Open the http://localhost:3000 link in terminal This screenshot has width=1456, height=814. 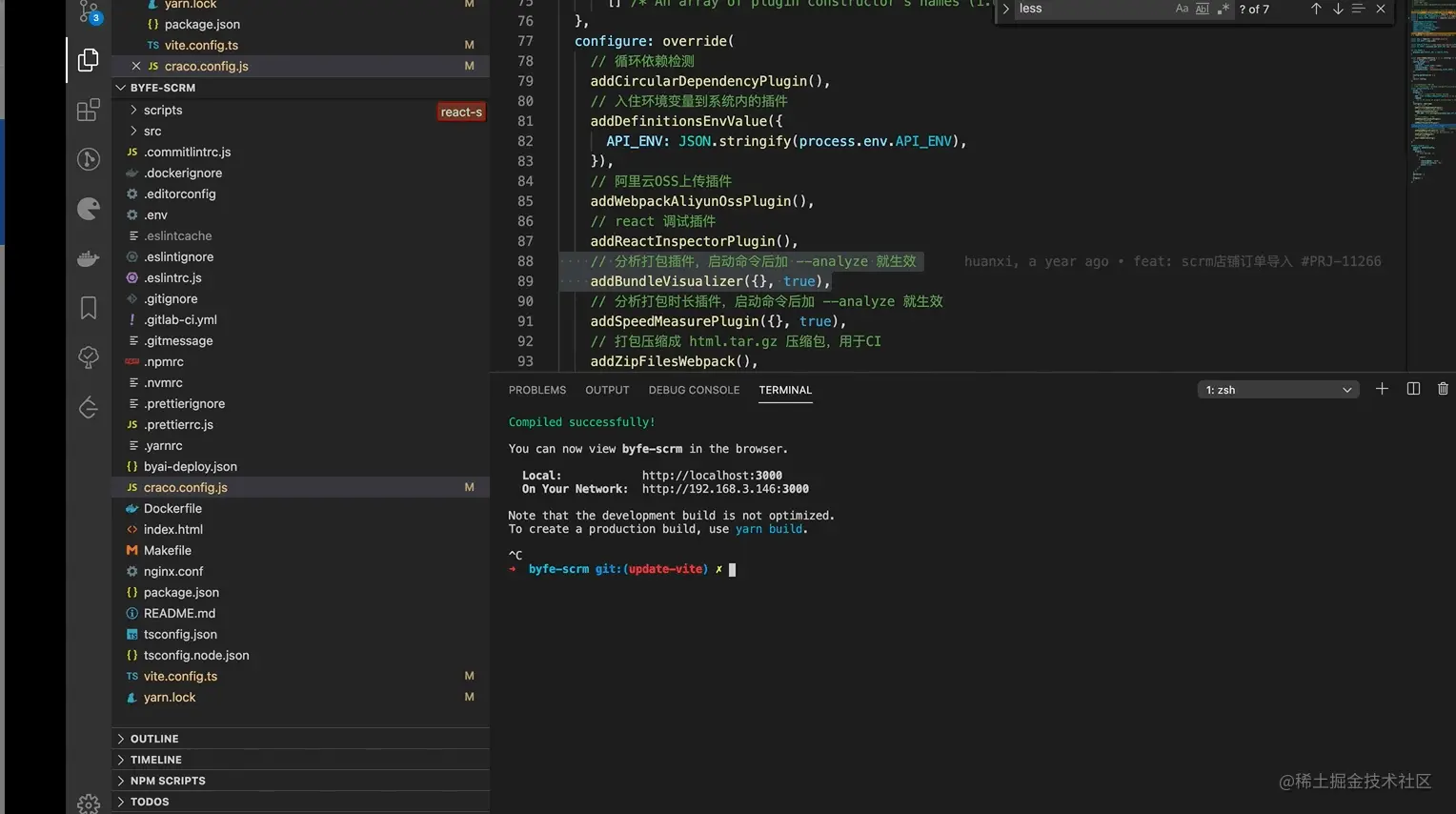coord(712,476)
